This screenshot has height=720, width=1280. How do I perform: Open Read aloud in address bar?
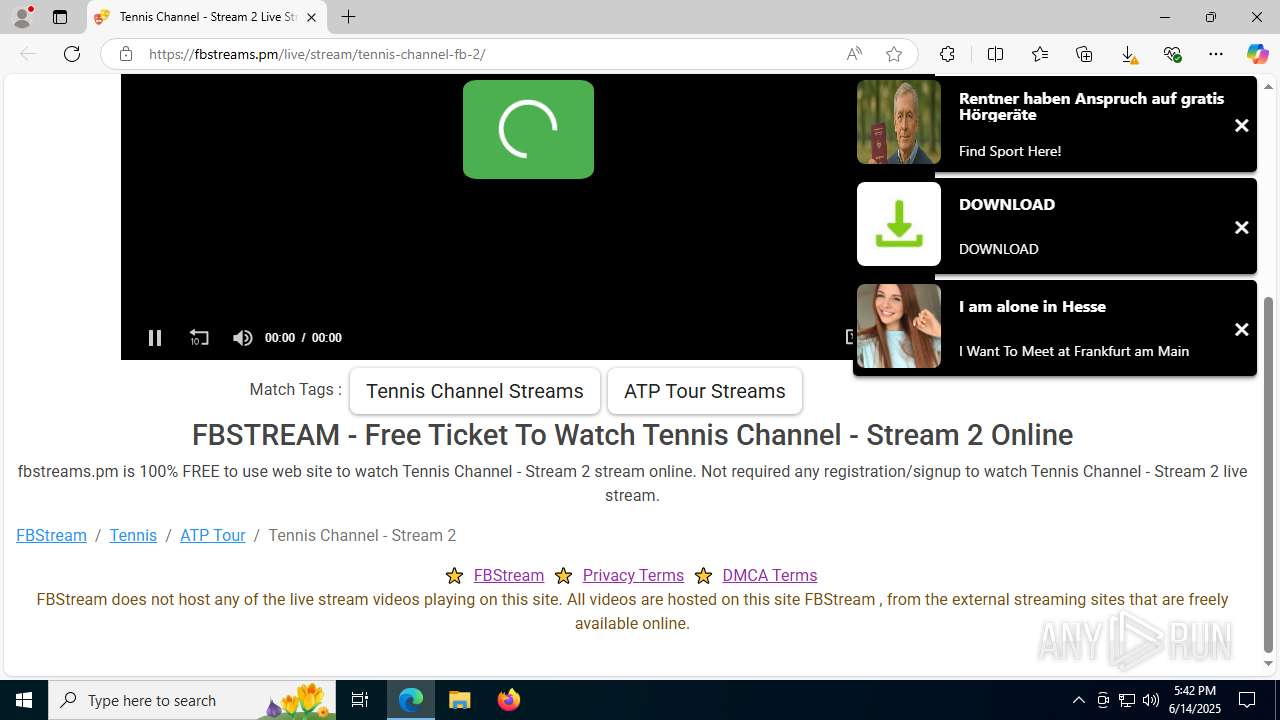point(854,54)
